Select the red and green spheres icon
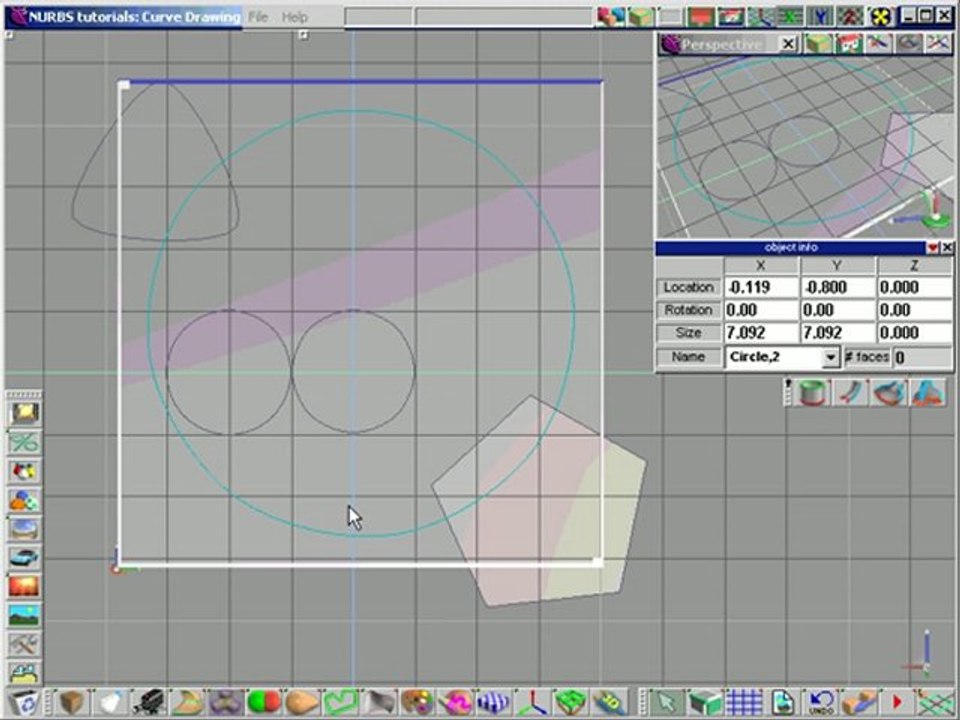The height and width of the screenshot is (720, 960). [264, 702]
